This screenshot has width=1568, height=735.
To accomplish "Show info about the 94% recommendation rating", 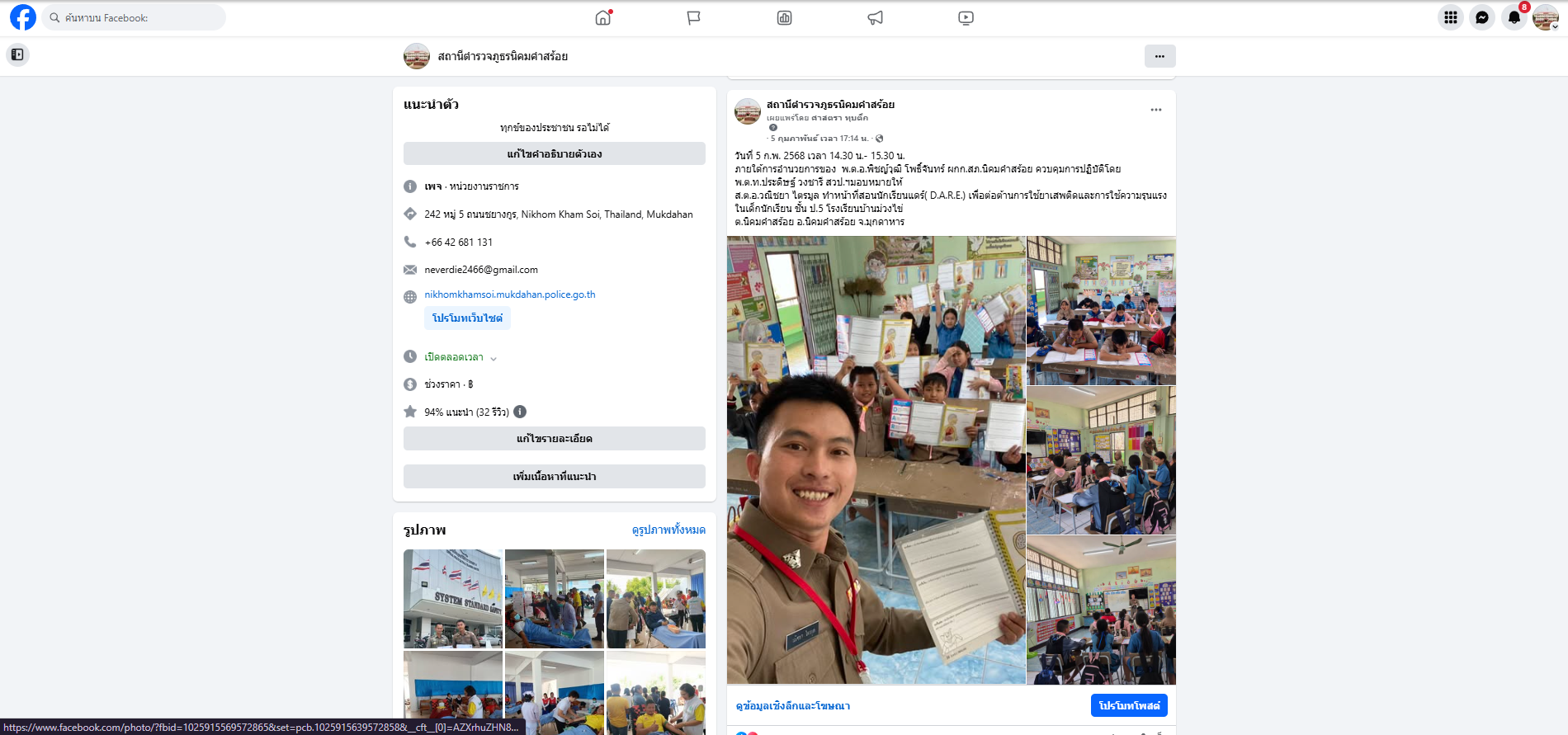I will (520, 412).
